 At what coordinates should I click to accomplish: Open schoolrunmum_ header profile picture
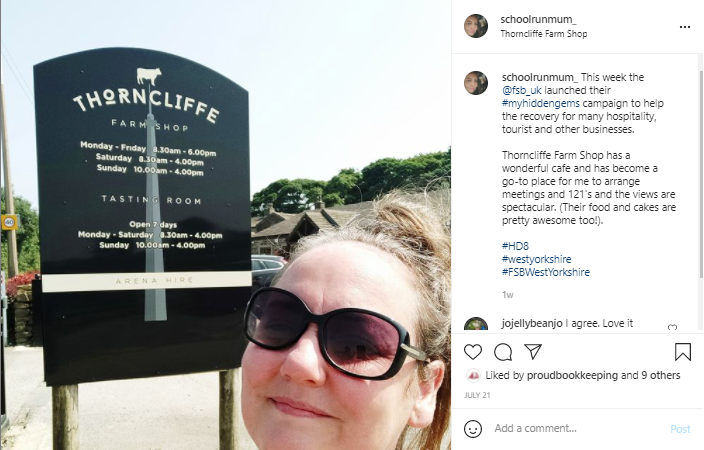(476, 26)
